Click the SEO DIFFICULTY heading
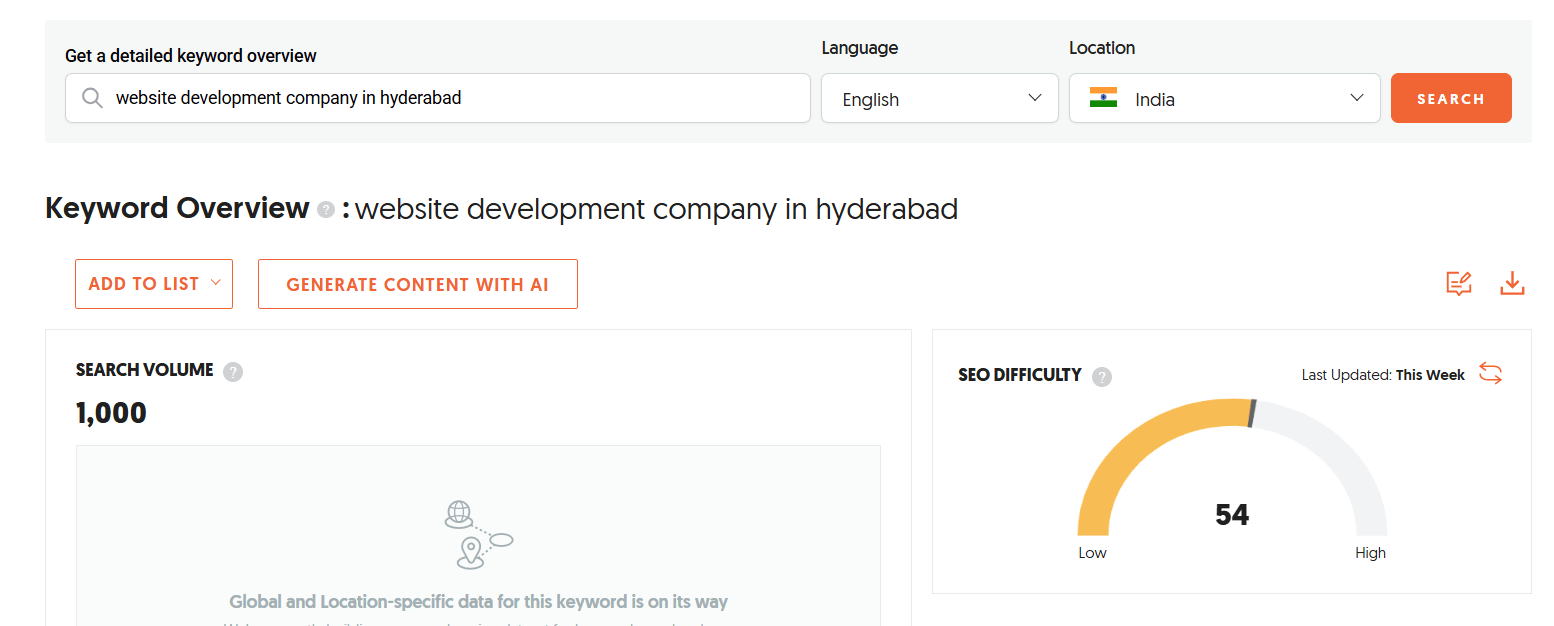 (x=1020, y=375)
